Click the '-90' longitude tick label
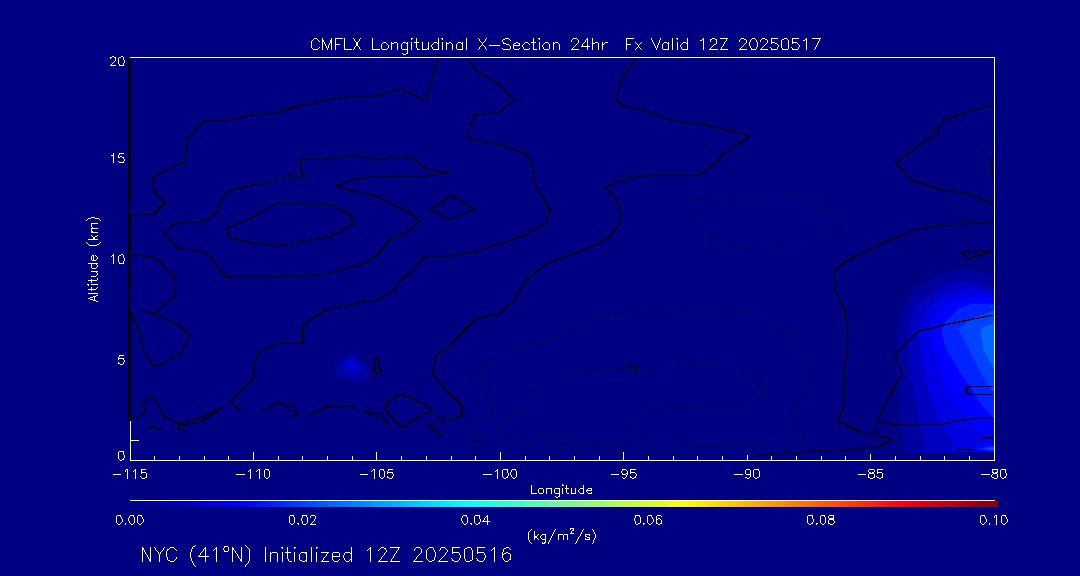The image size is (1080, 576). 747,476
